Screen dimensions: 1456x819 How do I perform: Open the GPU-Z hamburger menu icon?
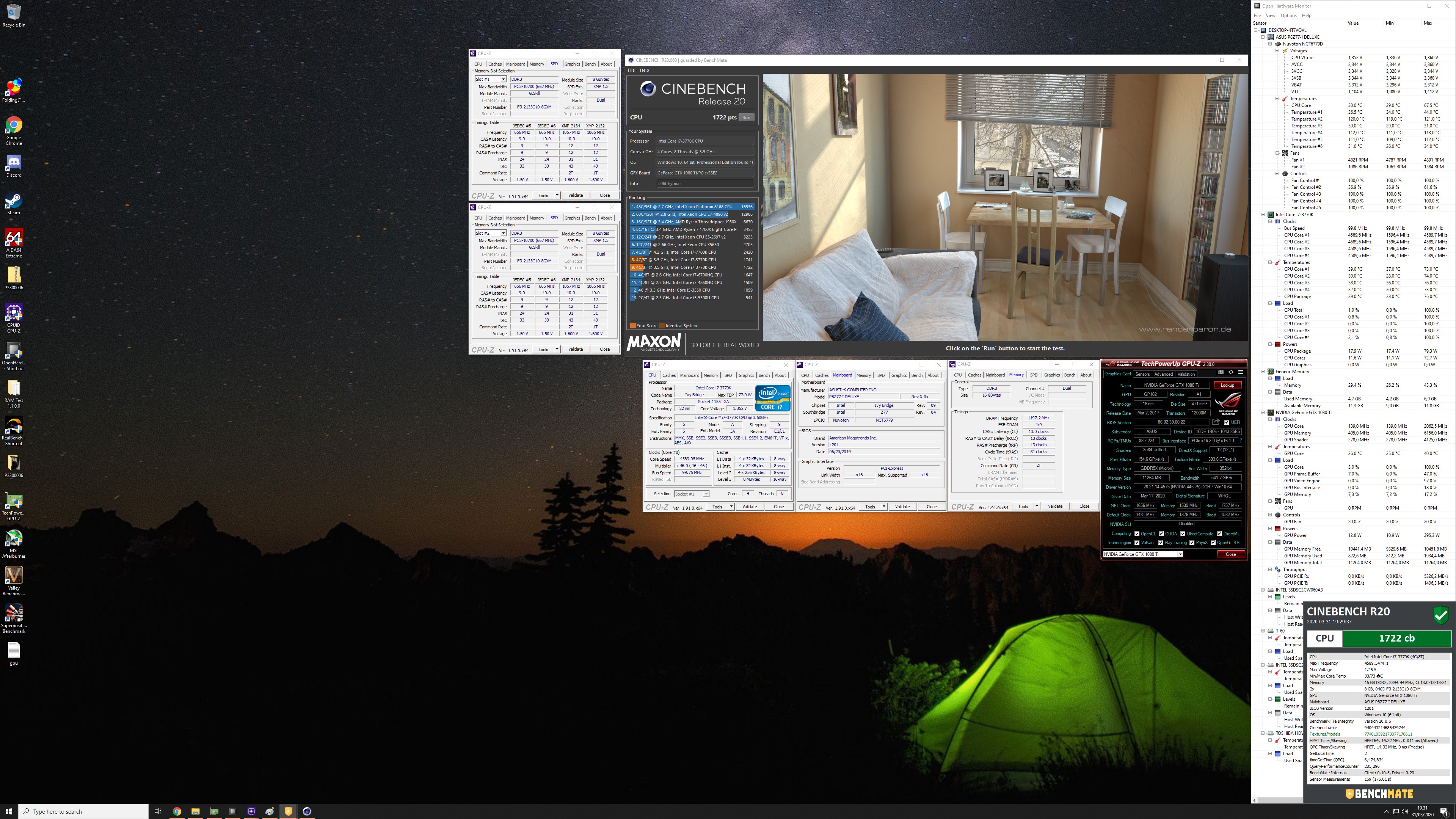(1240, 372)
